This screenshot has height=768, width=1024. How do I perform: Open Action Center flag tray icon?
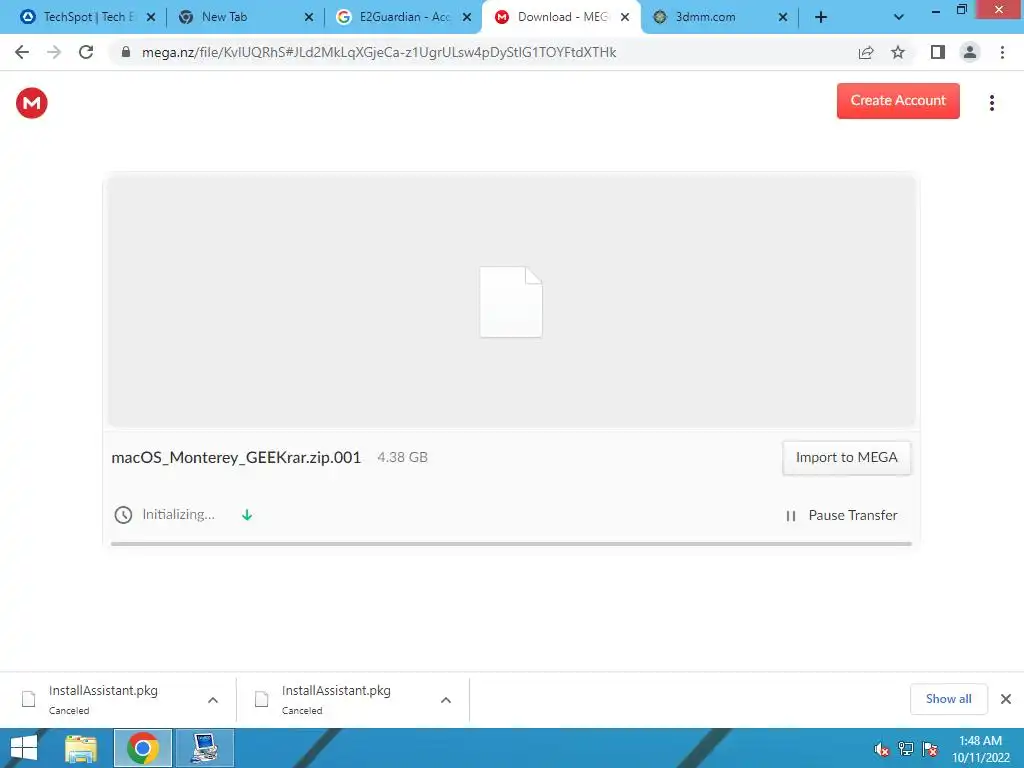(x=930, y=749)
